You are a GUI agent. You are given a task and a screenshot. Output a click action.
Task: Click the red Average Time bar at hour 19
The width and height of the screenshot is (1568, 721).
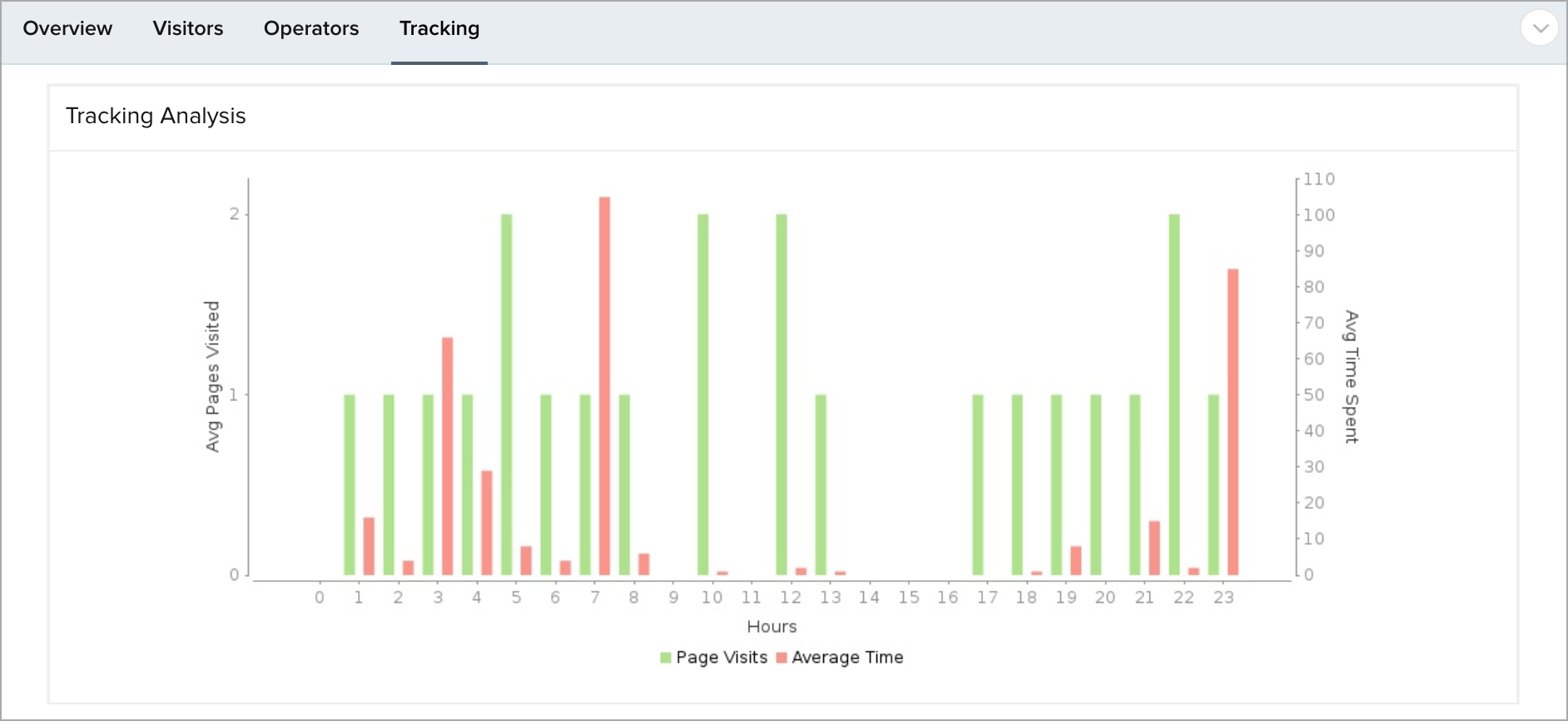[x=1075, y=560]
